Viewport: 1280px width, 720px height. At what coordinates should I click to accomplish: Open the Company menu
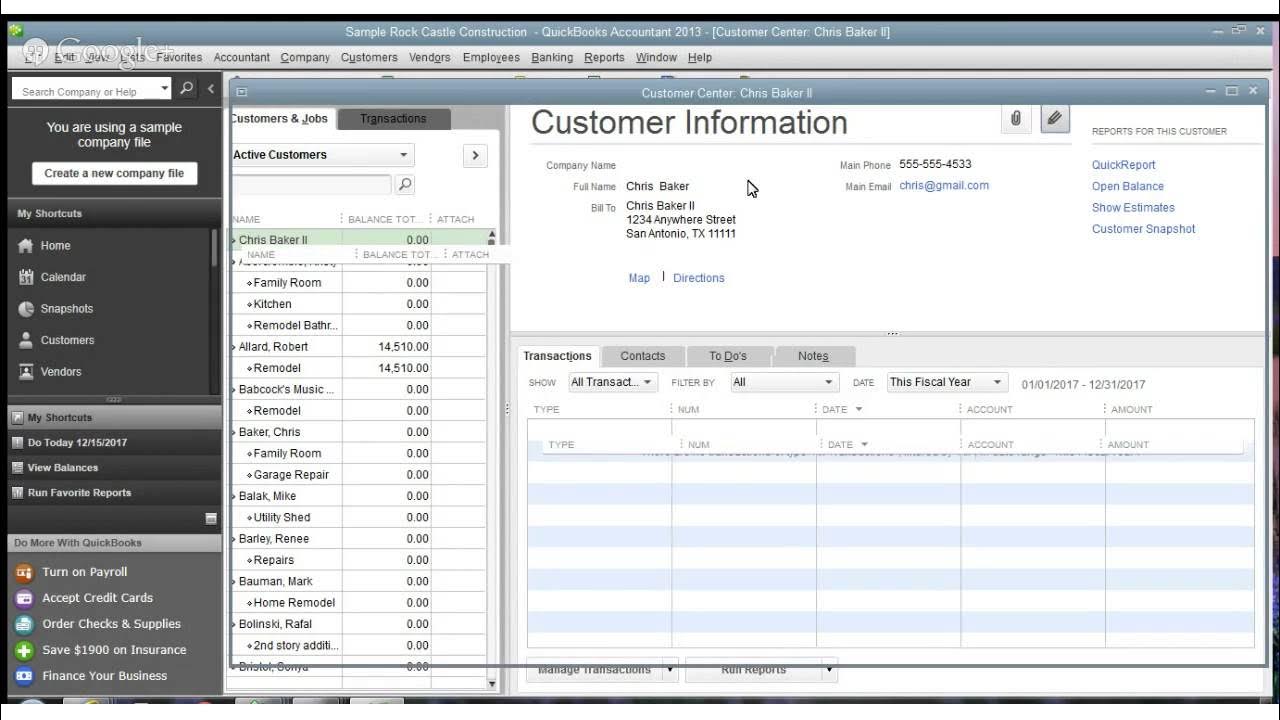(305, 57)
